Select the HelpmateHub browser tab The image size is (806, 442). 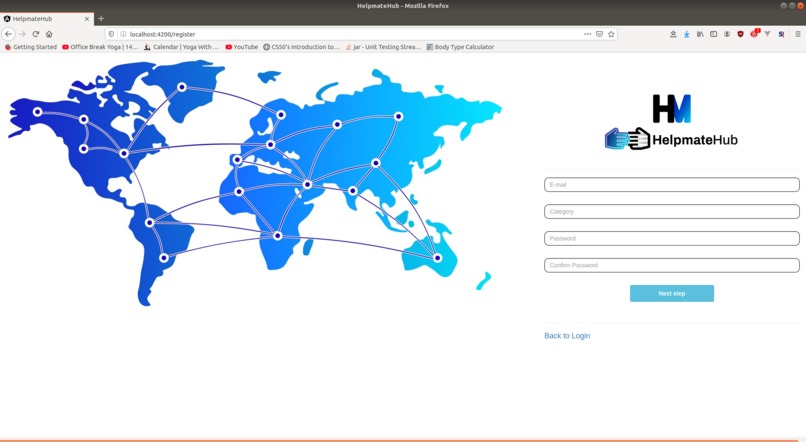pos(47,19)
